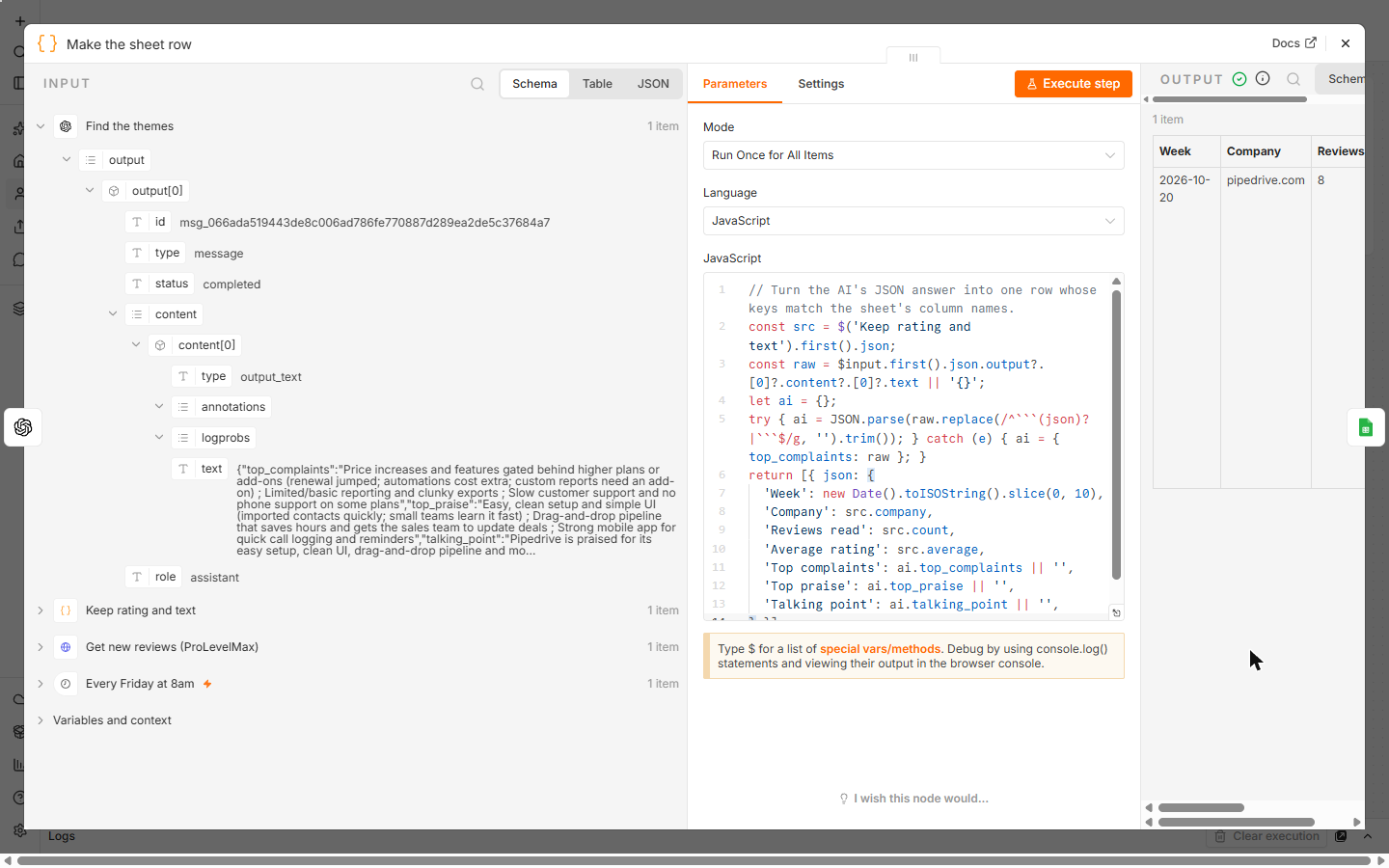Open the Docs link
The height and width of the screenshot is (868, 1389).
1294,43
